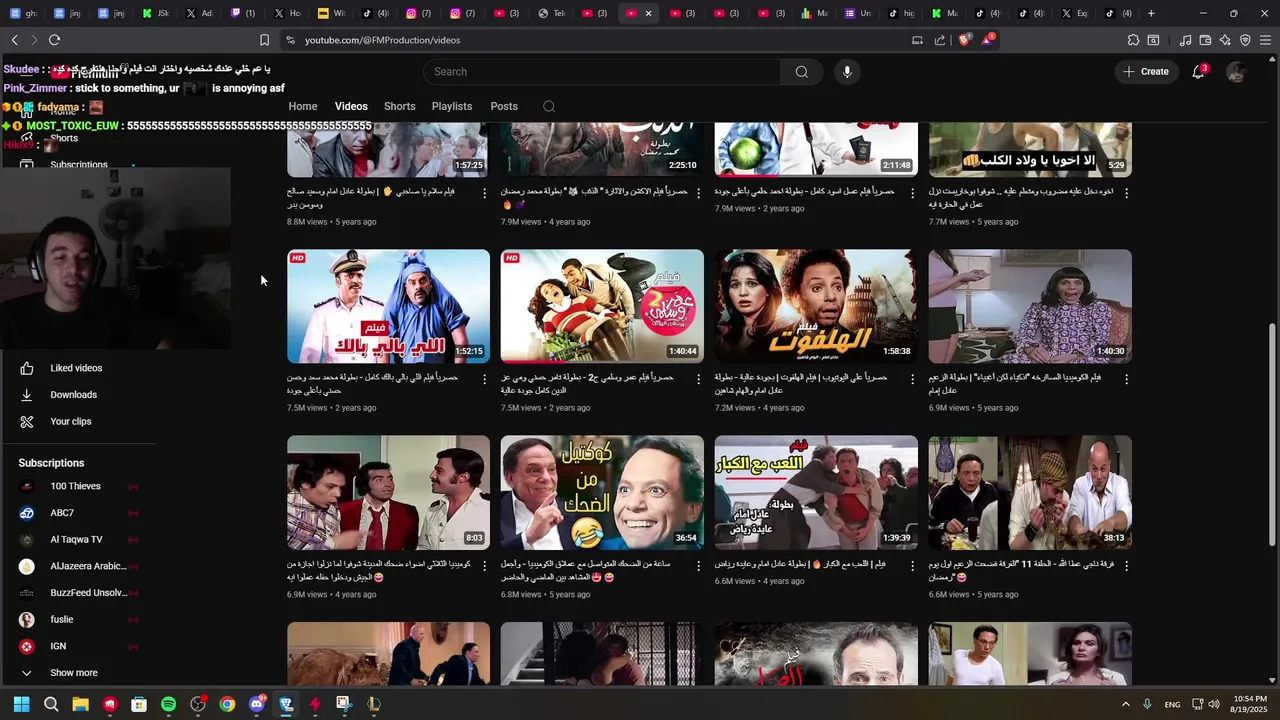Open the video thumbnail with duration 1:40:44
The height and width of the screenshot is (720, 1280).
(x=602, y=306)
